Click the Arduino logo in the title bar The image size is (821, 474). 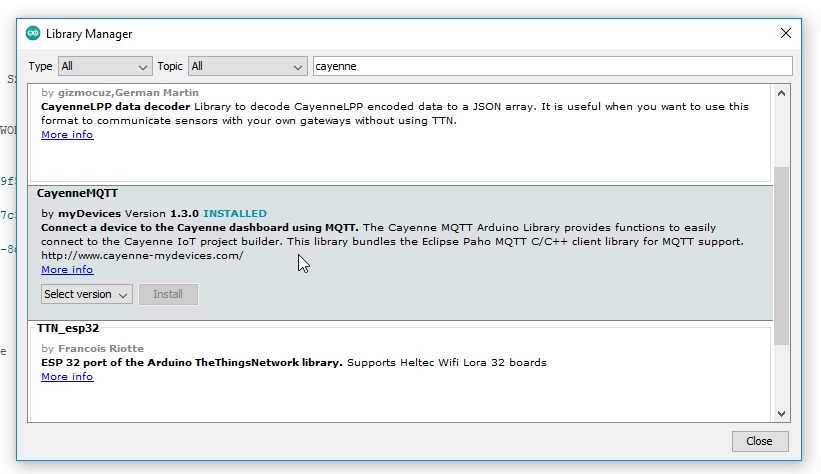tap(33, 34)
